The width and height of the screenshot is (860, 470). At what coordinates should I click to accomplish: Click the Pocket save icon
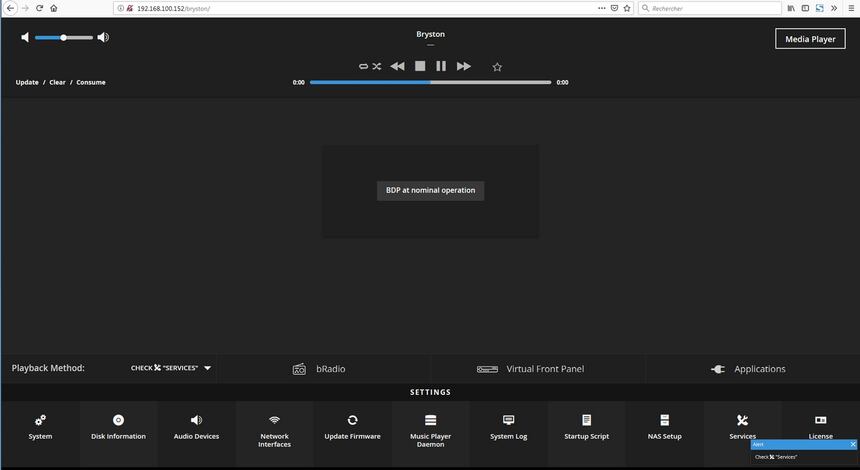[x=614, y=8]
